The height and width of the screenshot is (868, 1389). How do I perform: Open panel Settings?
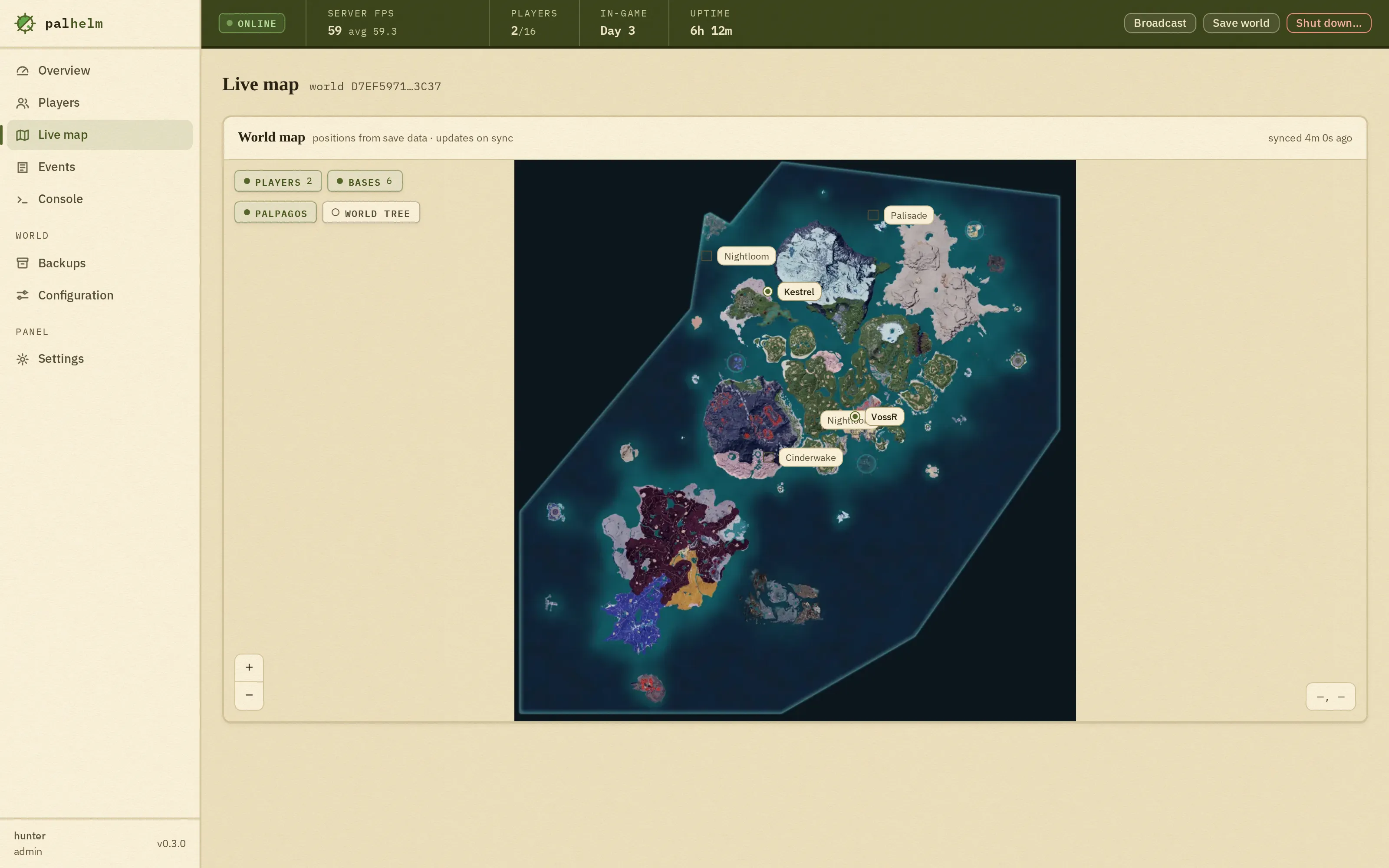(100, 359)
